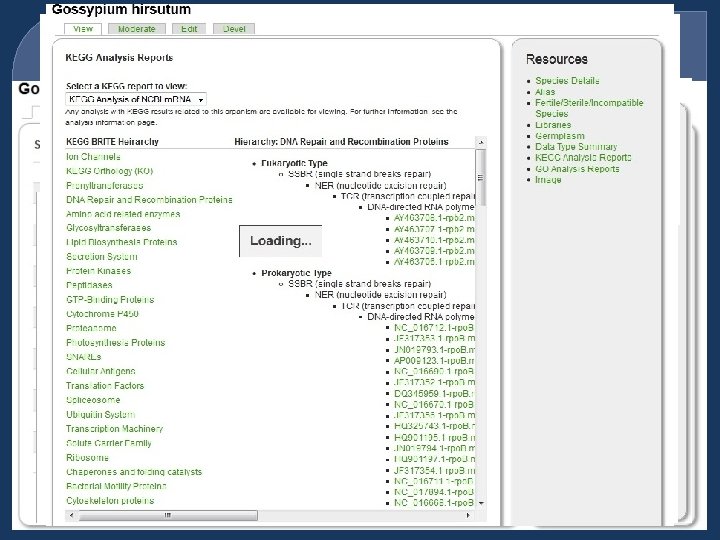
Task: Click horizontal scrollbar thumb
Action: [168, 515]
